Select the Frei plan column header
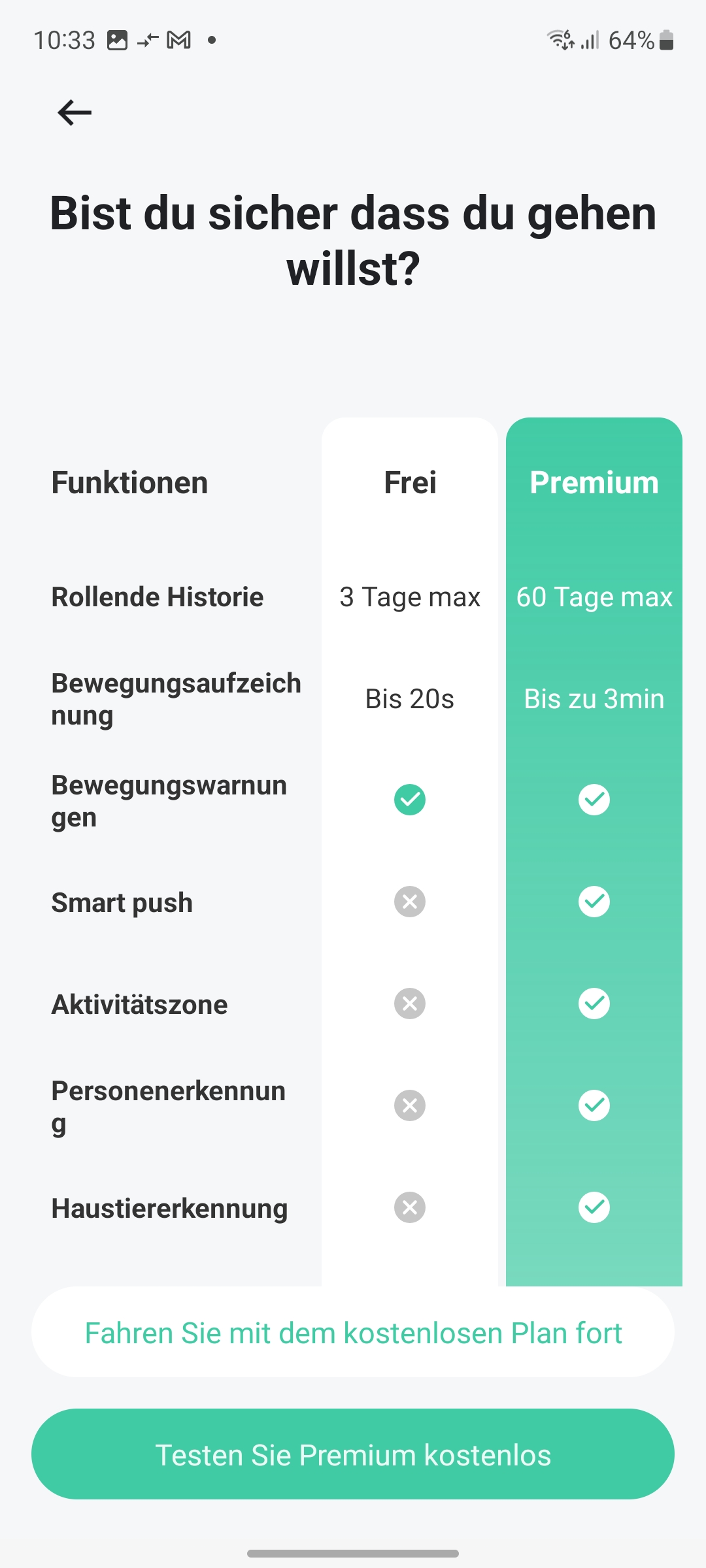This screenshot has height=1568, width=706. (x=410, y=483)
